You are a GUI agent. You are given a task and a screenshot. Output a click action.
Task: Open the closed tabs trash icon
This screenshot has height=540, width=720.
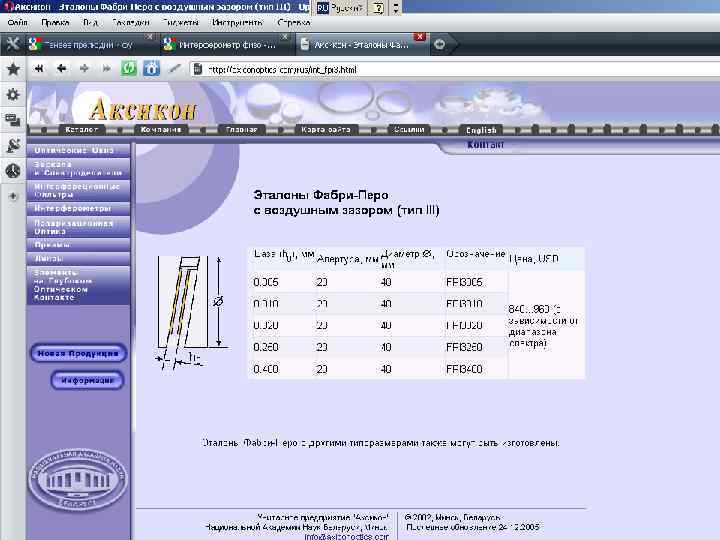pos(439,45)
